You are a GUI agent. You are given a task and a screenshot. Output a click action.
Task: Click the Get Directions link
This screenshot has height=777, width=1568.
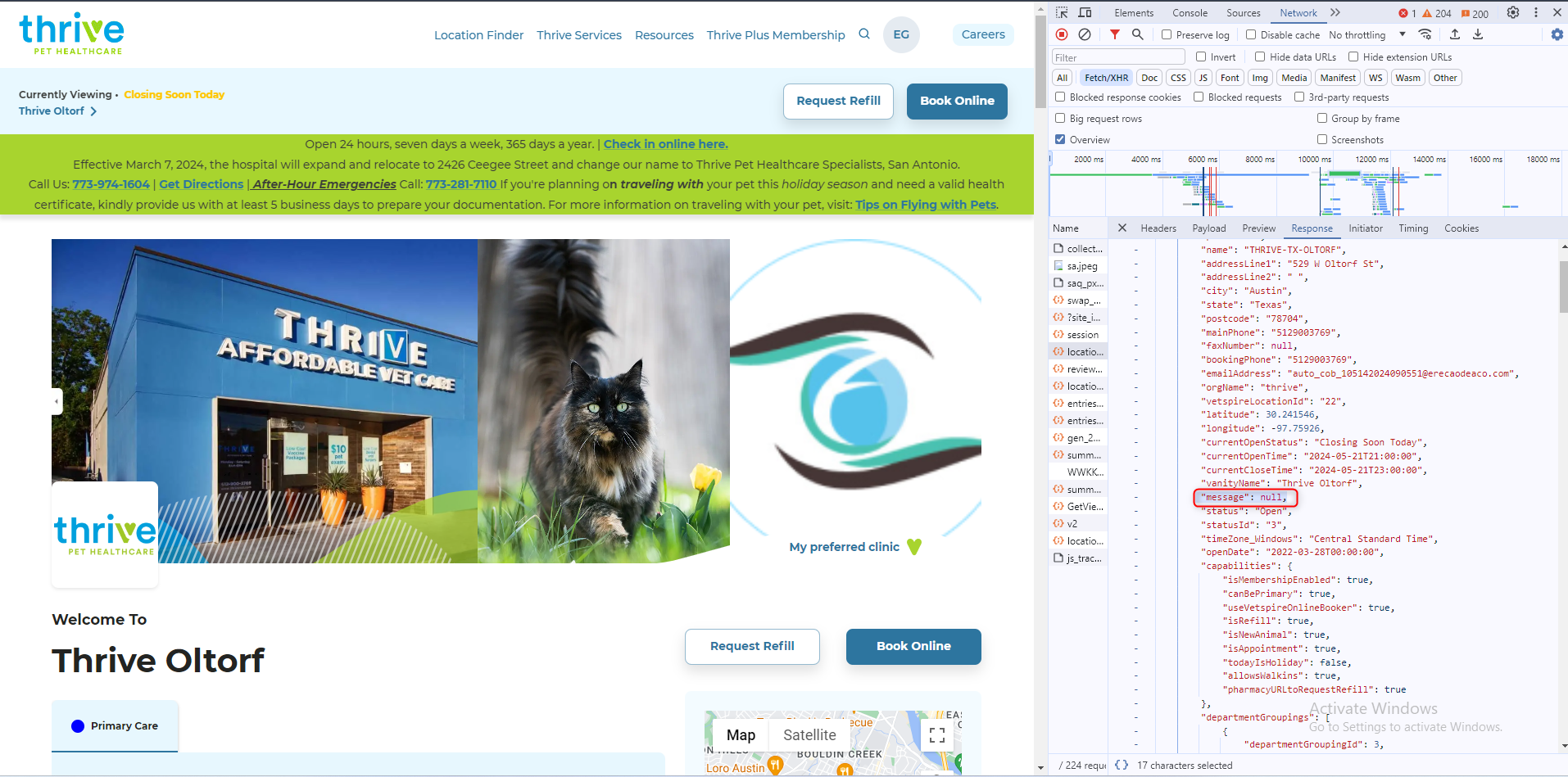201,184
